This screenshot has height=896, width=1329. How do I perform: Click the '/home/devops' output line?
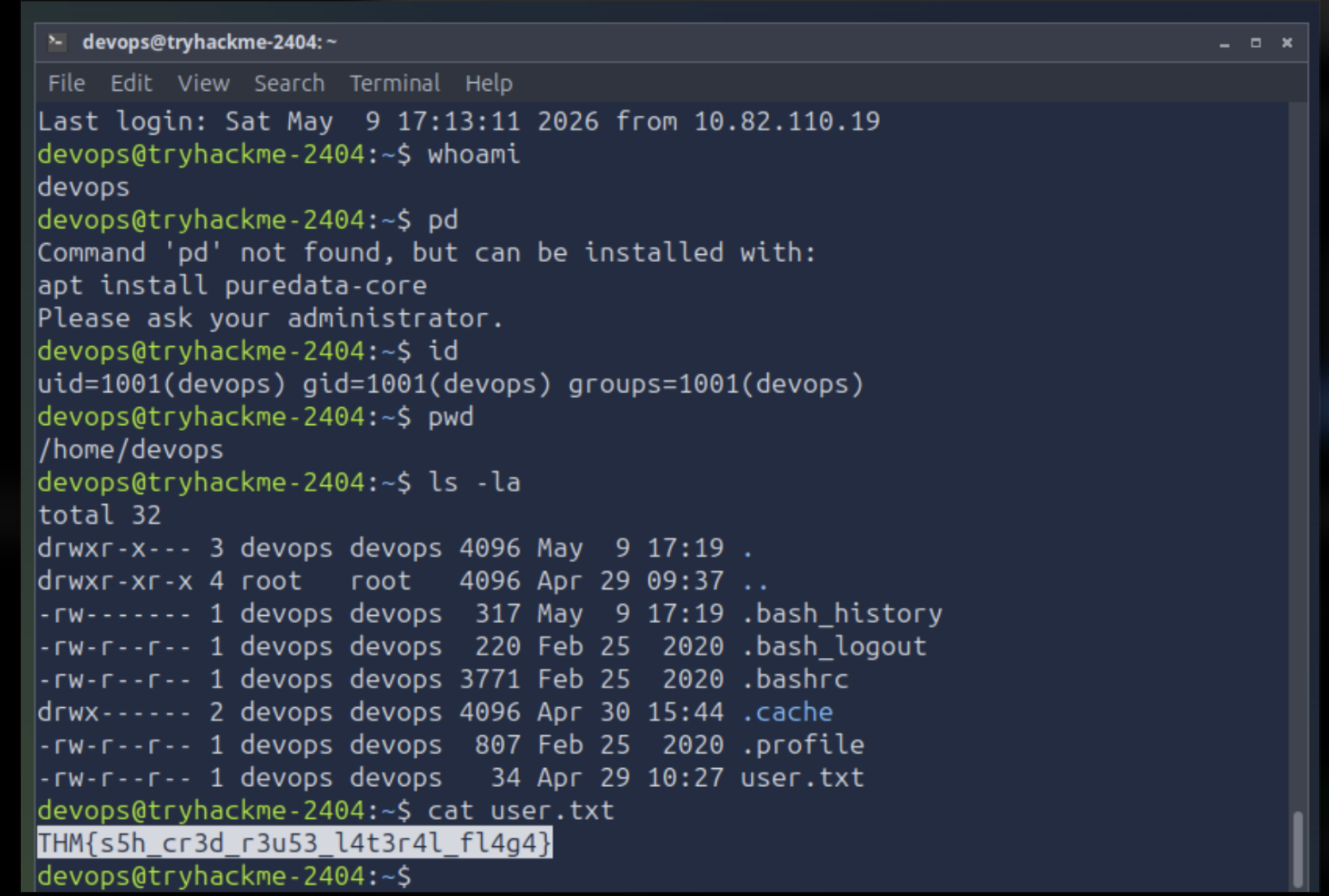click(x=131, y=449)
